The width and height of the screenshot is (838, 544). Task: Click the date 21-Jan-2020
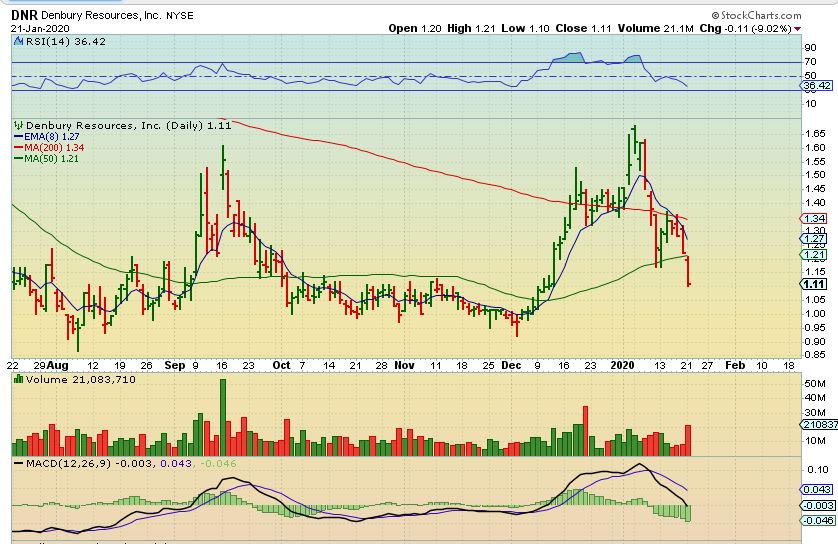click(x=40, y=28)
